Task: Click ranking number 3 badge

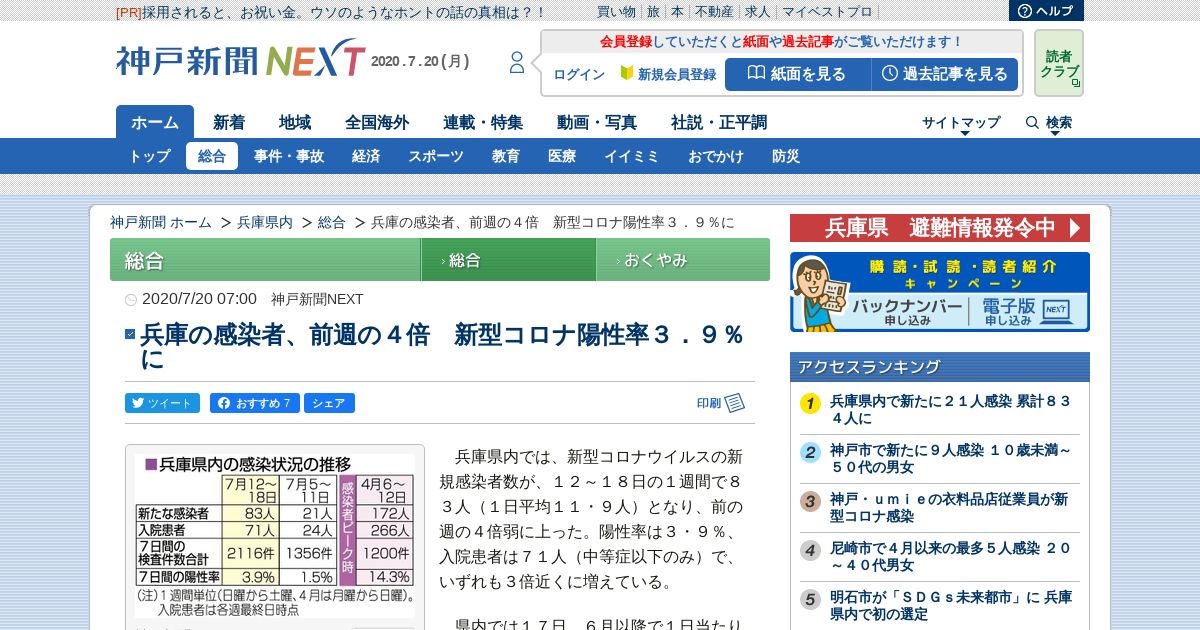Action: (810, 501)
